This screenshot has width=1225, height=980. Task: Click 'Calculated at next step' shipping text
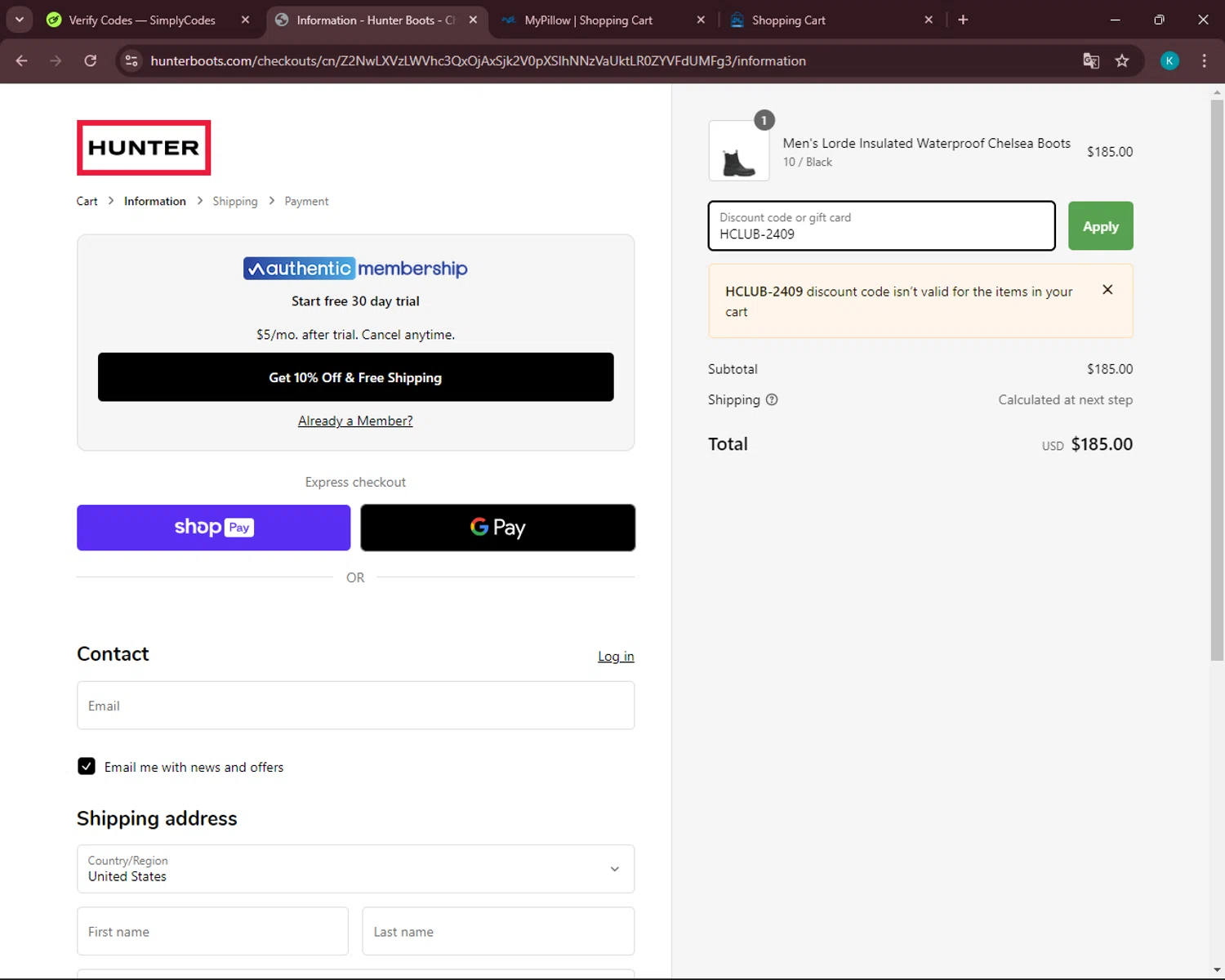point(1066,399)
